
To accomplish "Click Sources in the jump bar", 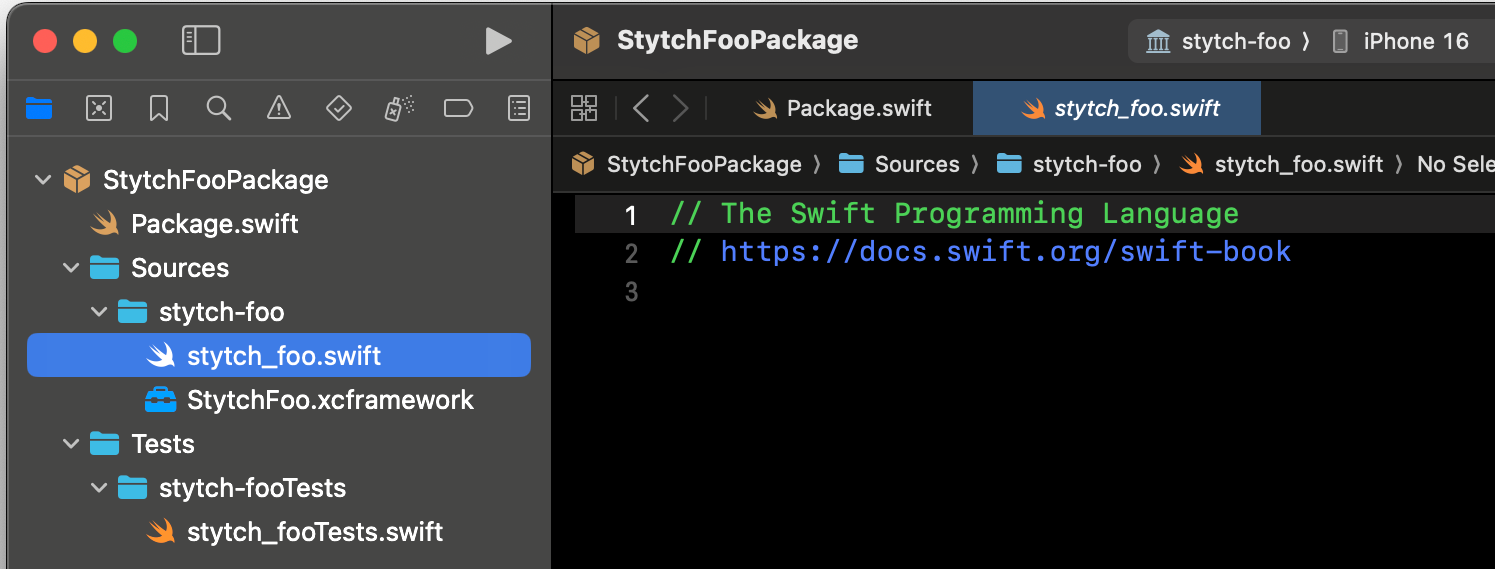I will [x=900, y=164].
